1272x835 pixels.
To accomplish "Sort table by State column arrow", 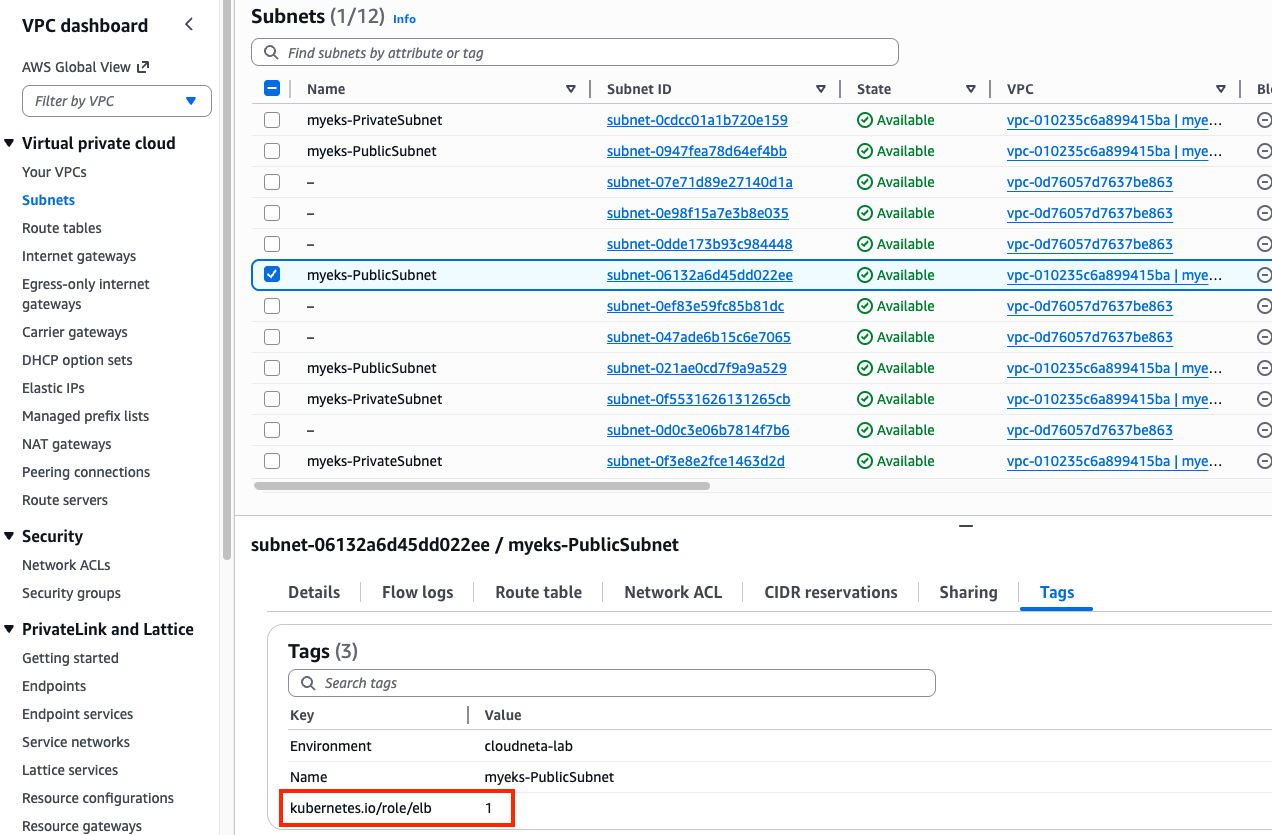I will coord(970,89).
